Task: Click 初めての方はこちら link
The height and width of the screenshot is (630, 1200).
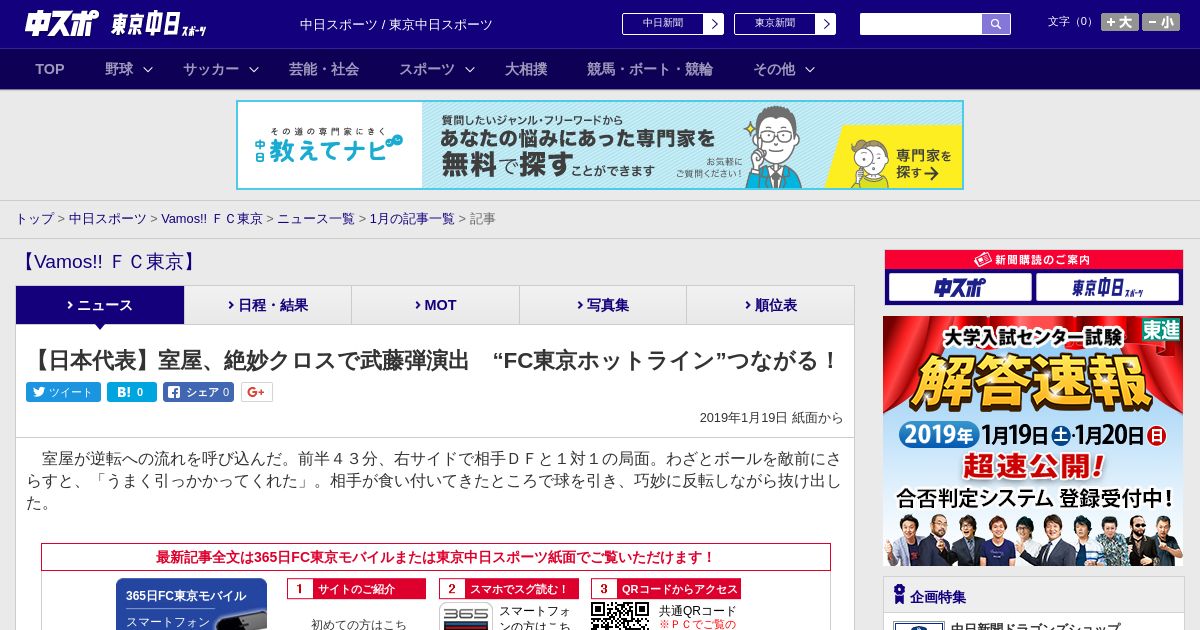Action: click(x=359, y=624)
